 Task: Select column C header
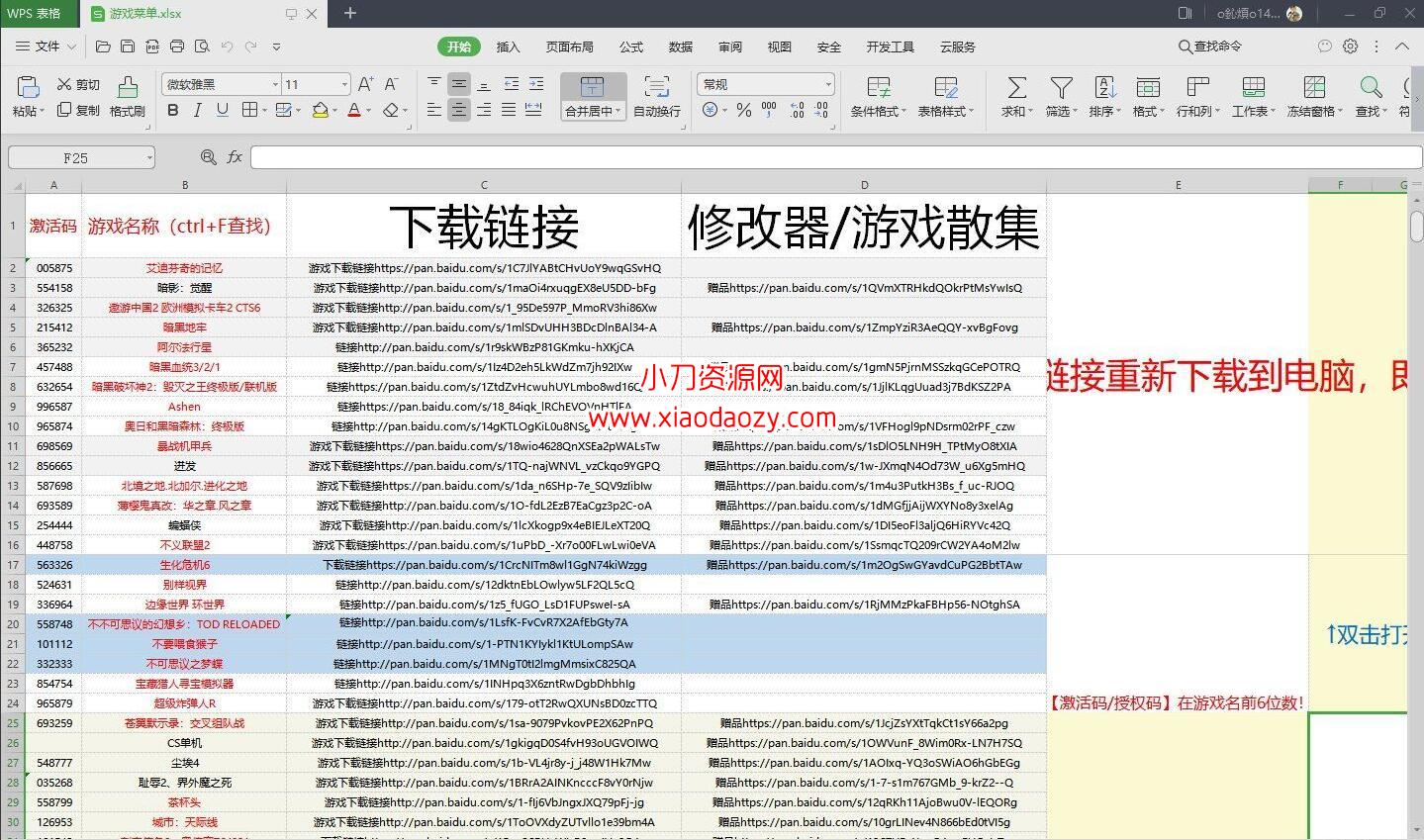[484, 185]
